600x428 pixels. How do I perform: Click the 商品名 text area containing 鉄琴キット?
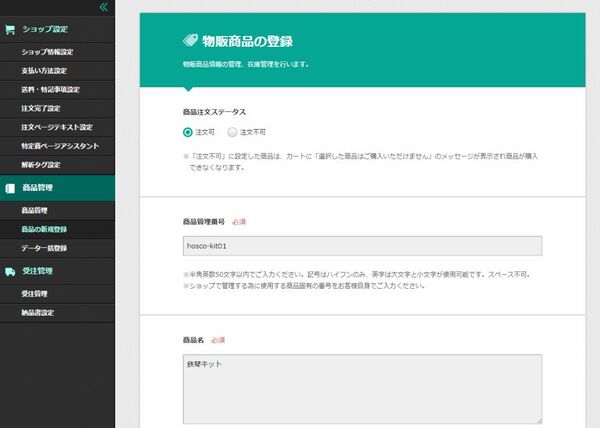tap(362, 389)
